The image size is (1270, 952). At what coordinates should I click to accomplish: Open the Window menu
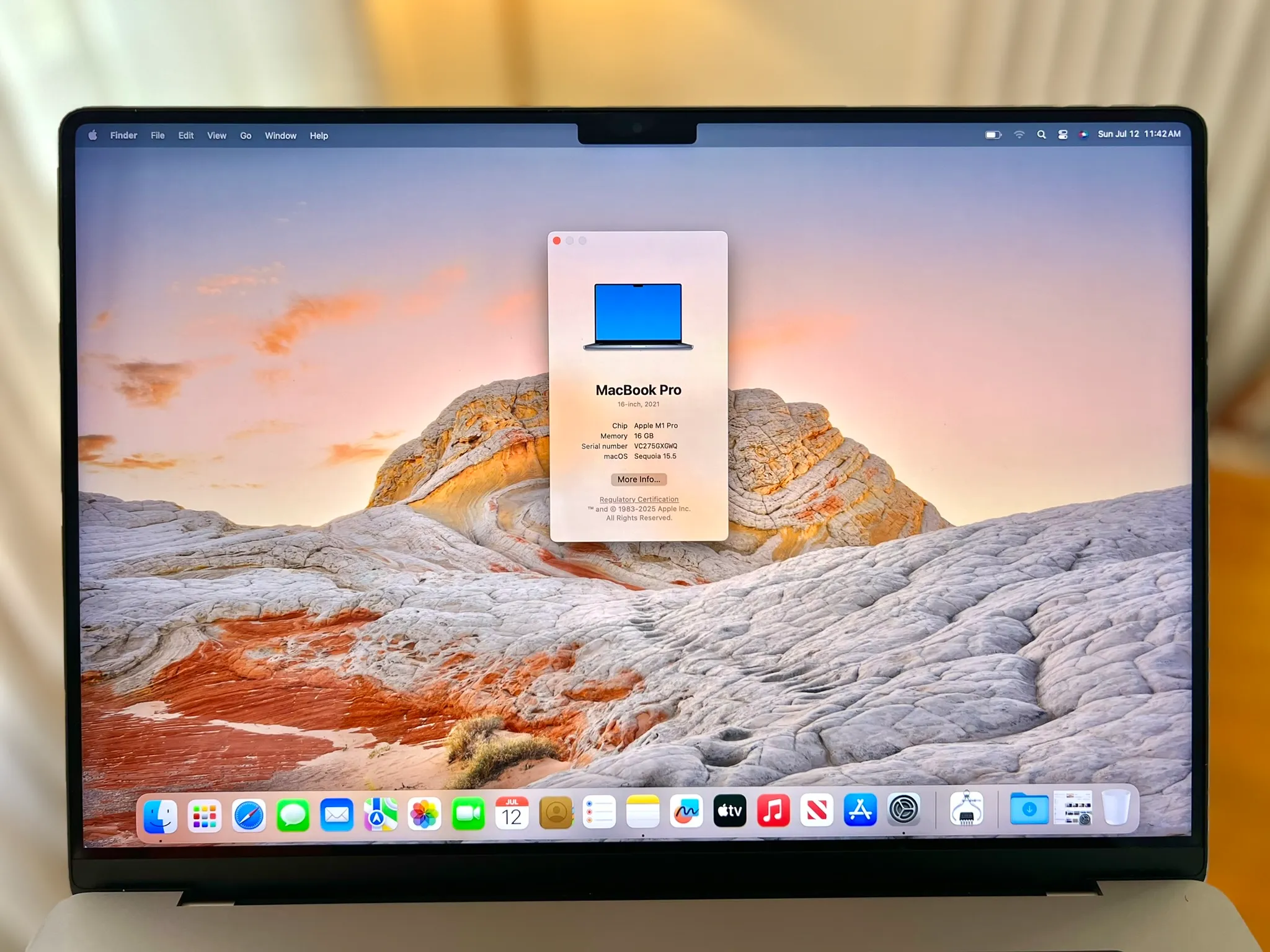(x=280, y=135)
